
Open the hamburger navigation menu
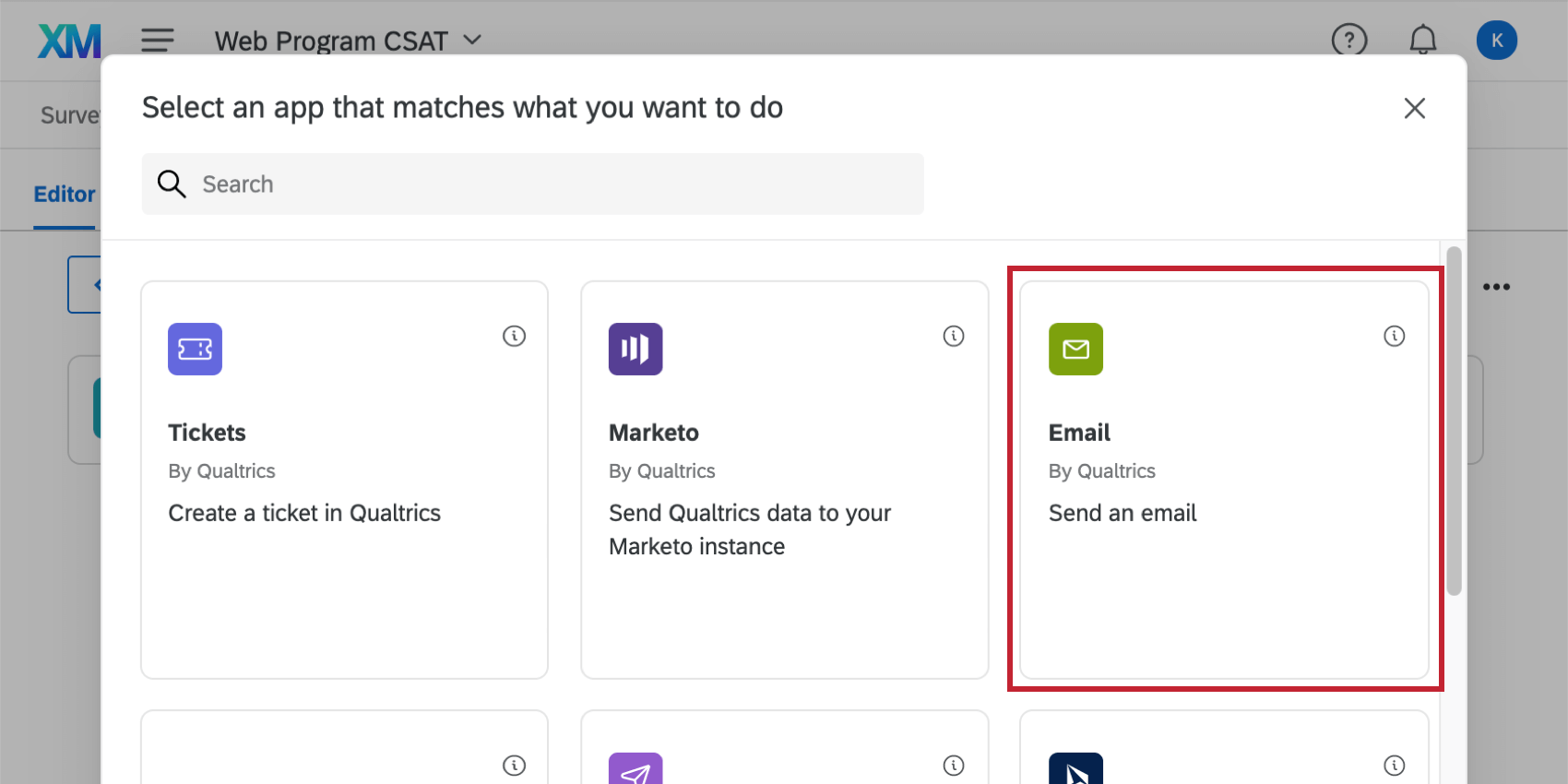(158, 41)
